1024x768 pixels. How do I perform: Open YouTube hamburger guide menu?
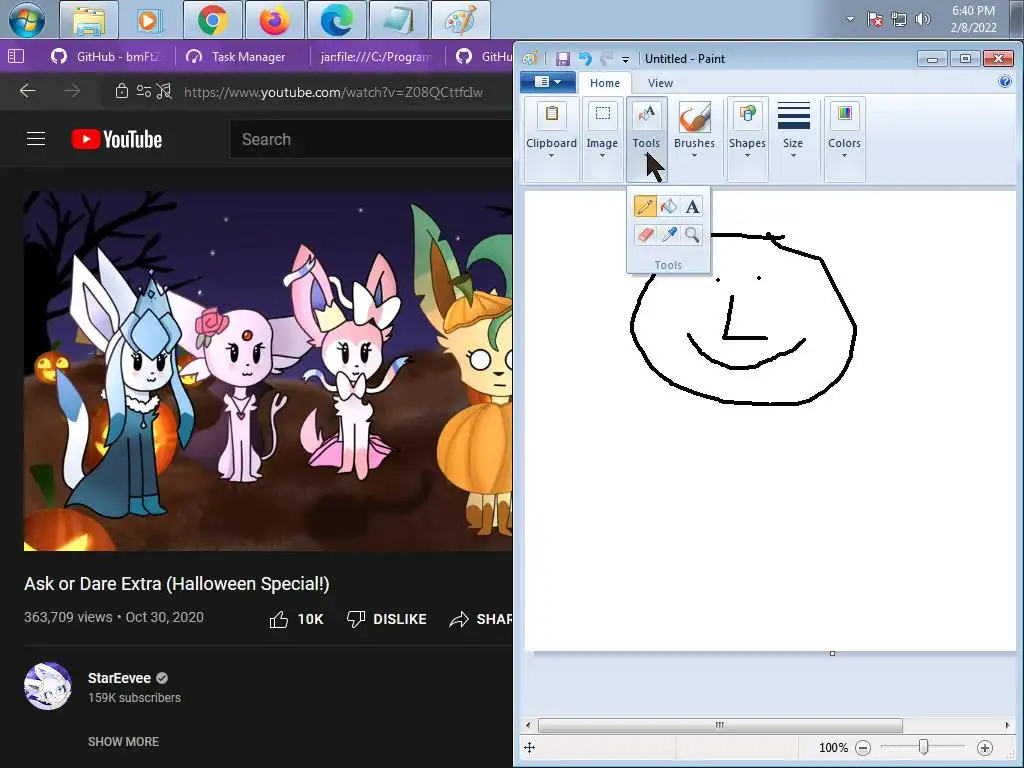[36, 139]
